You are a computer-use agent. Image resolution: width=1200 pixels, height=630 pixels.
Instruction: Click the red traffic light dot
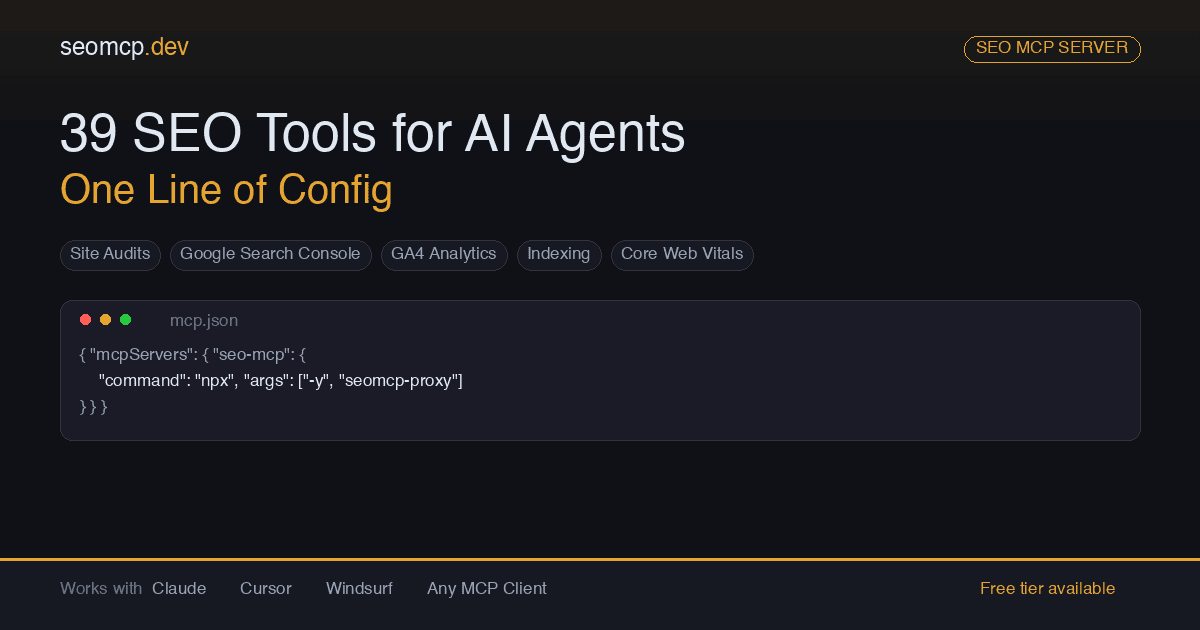point(86,319)
